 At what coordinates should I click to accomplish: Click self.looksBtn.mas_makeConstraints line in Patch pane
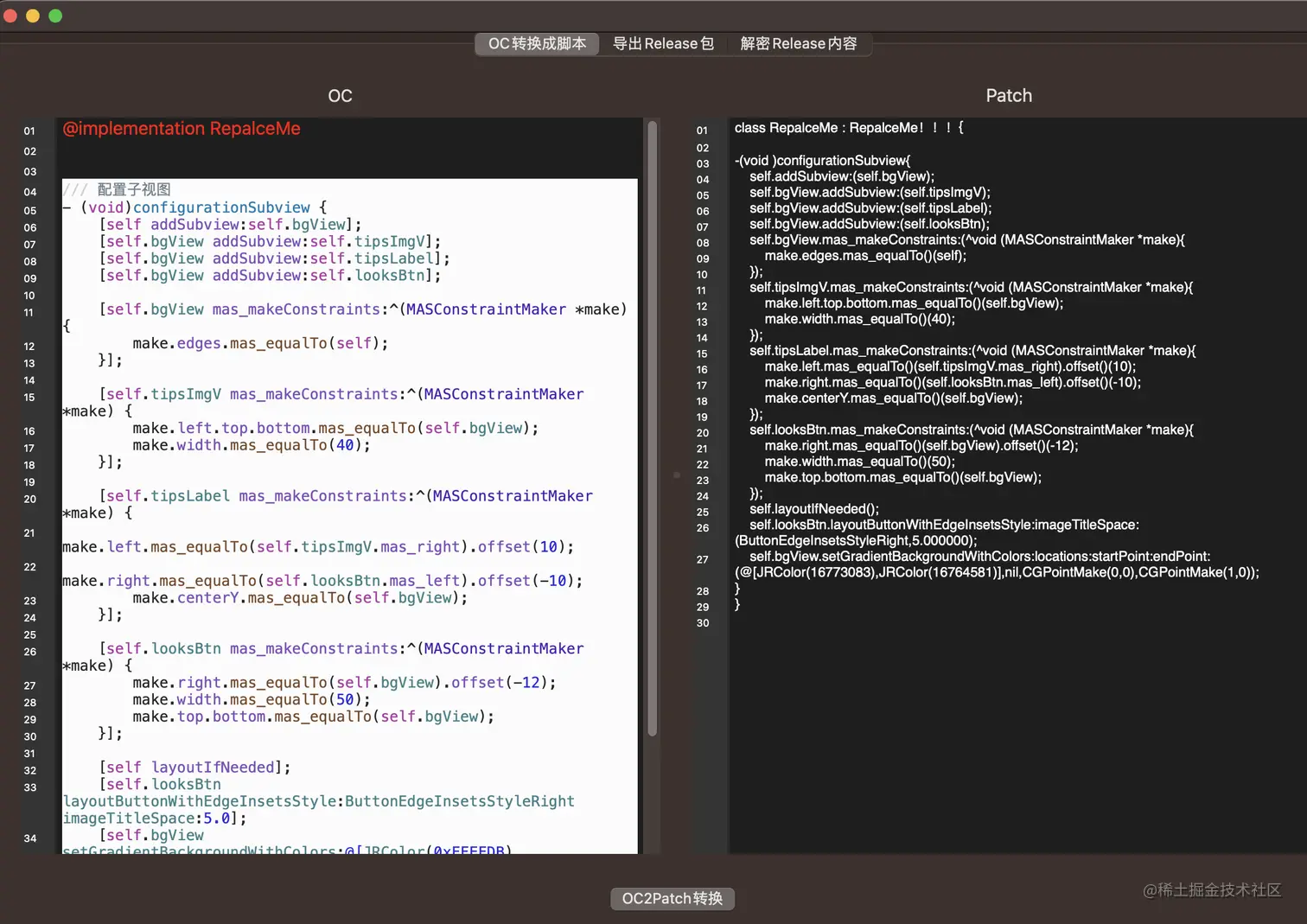click(972, 430)
